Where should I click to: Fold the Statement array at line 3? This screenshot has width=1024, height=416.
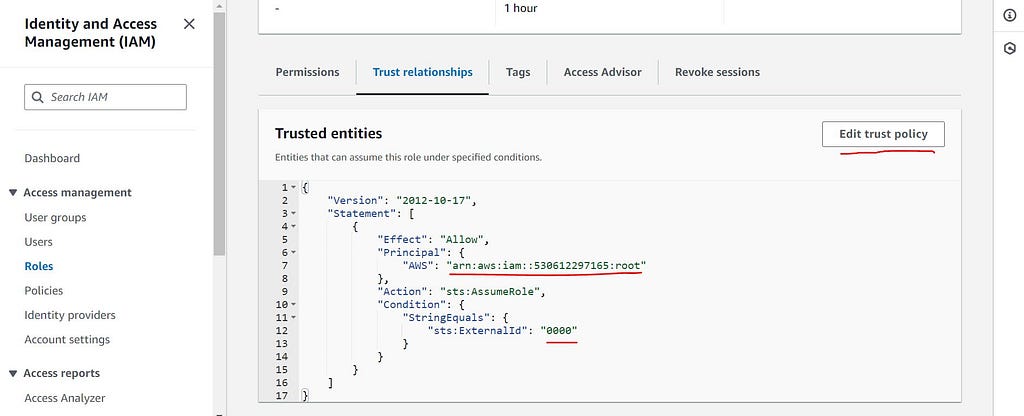pos(294,214)
